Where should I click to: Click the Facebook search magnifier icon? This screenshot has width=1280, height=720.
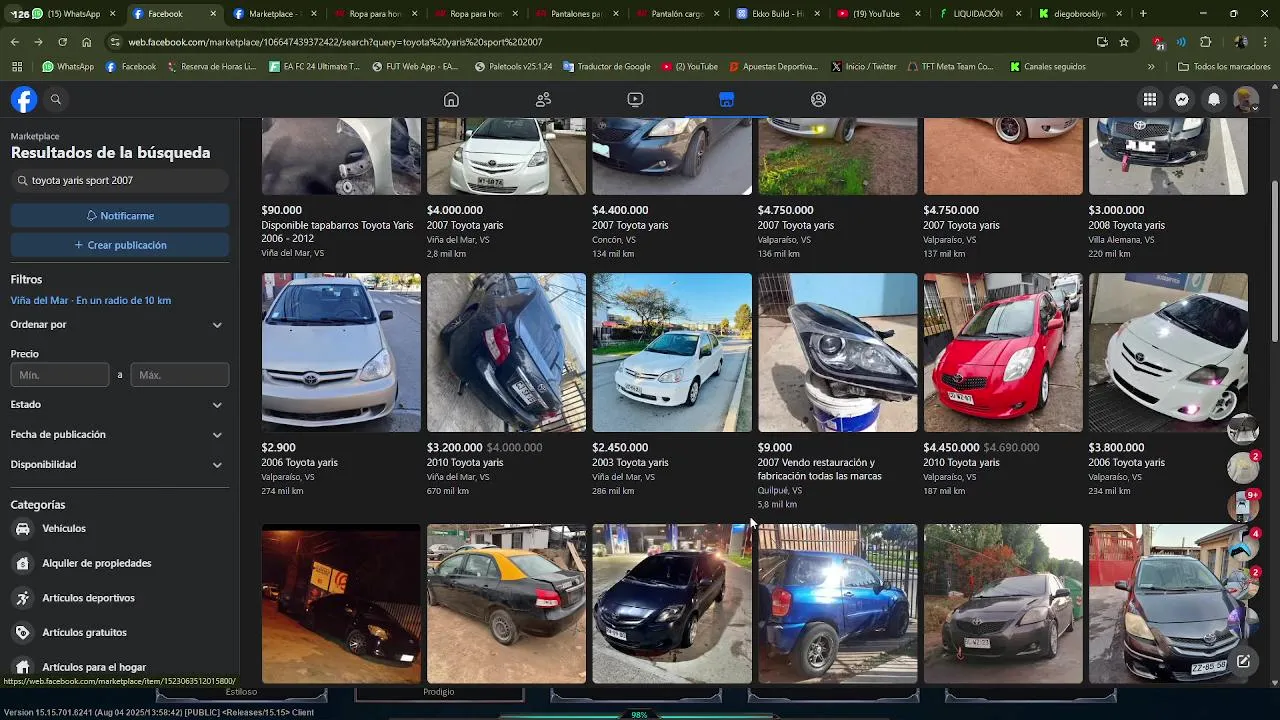(56, 99)
